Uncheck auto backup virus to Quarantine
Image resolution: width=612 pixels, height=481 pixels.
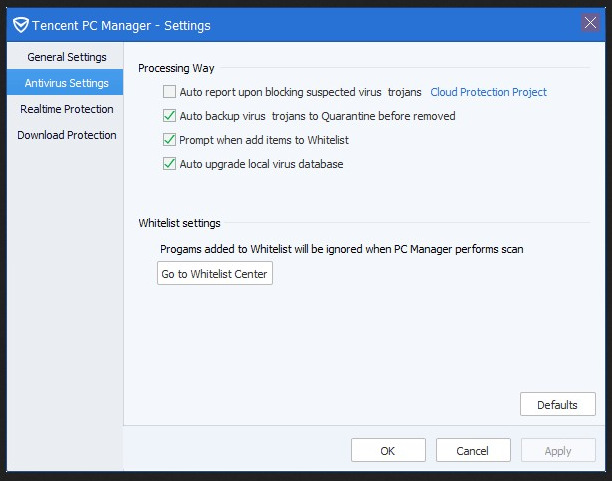169,116
